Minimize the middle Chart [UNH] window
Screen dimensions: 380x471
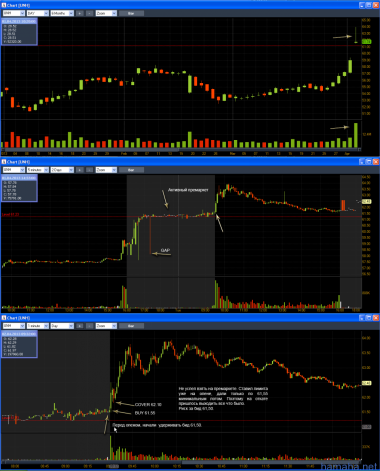pyautogui.click(x=362, y=162)
